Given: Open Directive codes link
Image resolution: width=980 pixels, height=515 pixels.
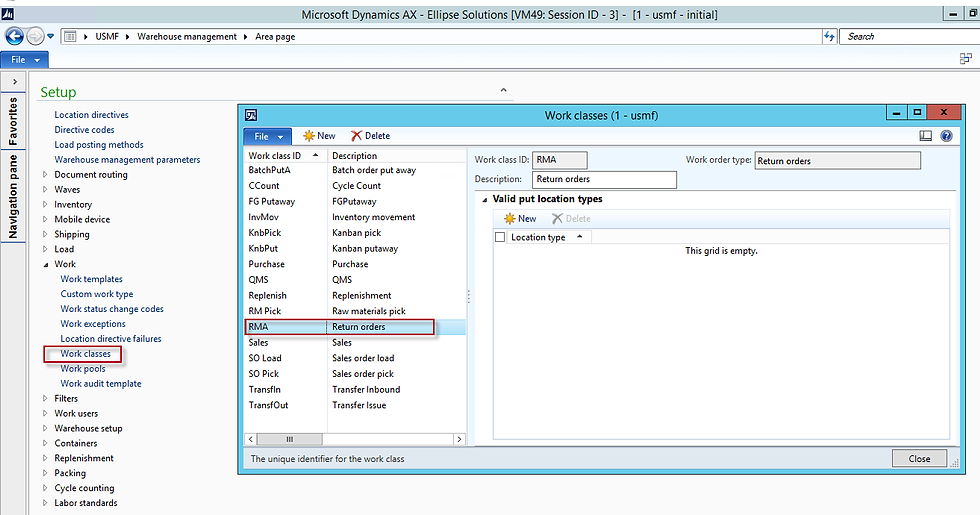Looking at the screenshot, I should coord(84,129).
